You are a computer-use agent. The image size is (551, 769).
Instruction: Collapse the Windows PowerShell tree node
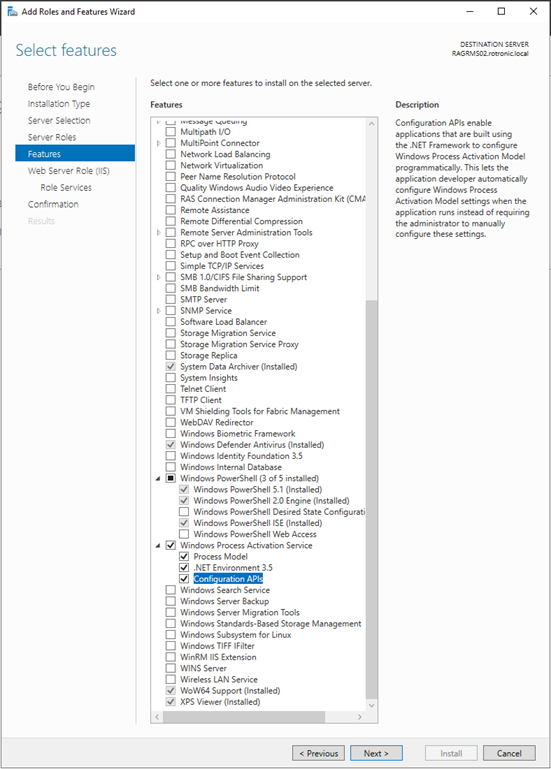click(x=158, y=479)
